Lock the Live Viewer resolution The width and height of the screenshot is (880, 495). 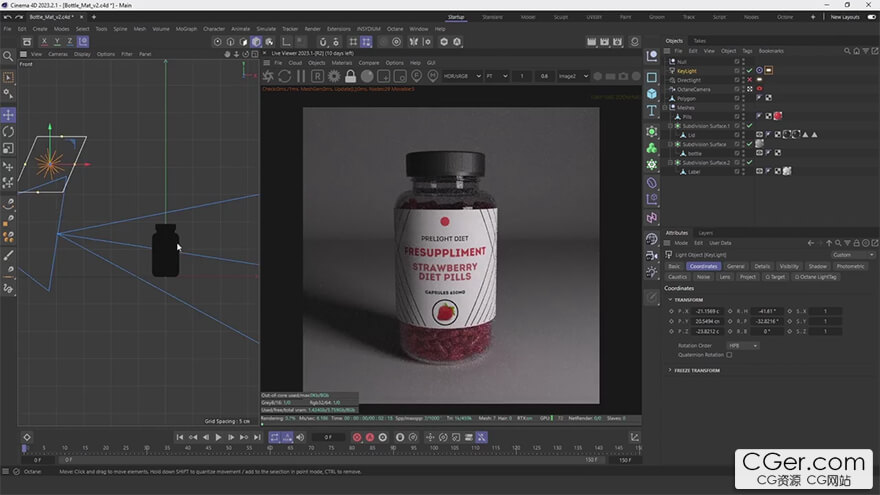pyautogui.click(x=350, y=76)
